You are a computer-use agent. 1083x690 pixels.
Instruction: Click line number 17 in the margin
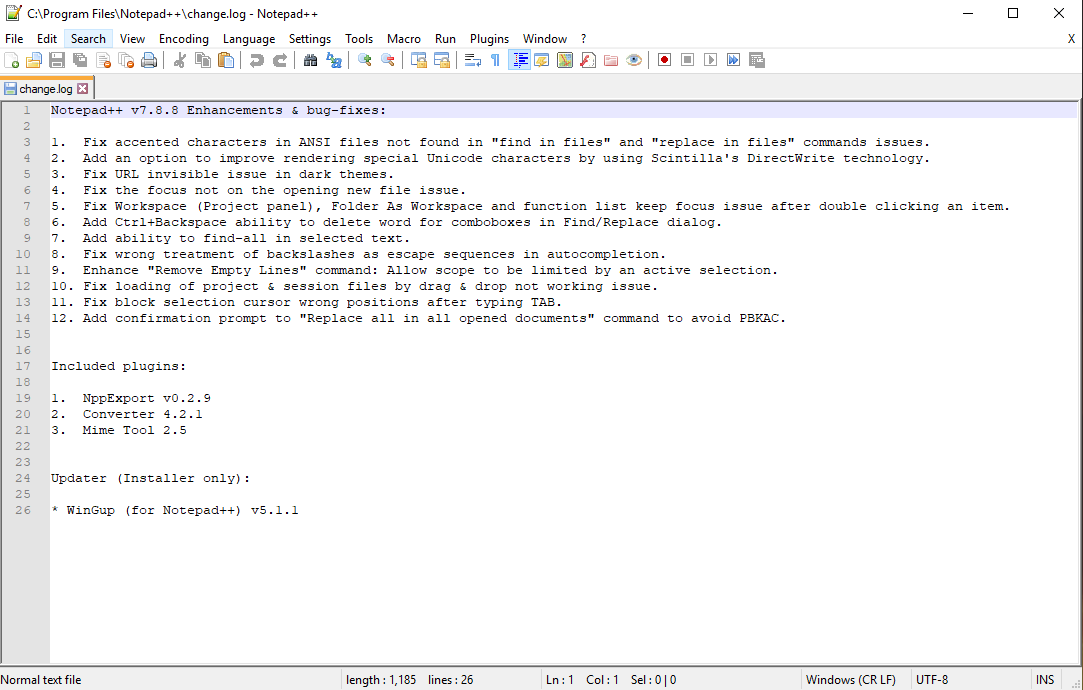(23, 366)
